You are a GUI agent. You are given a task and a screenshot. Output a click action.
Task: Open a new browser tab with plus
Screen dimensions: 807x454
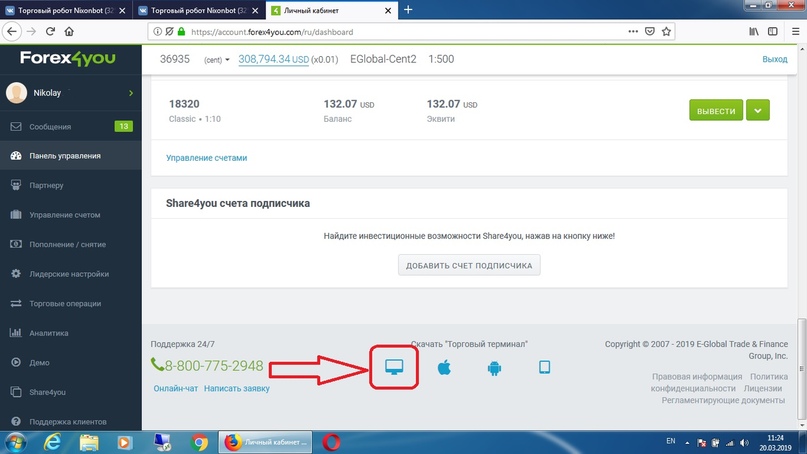(408, 10)
